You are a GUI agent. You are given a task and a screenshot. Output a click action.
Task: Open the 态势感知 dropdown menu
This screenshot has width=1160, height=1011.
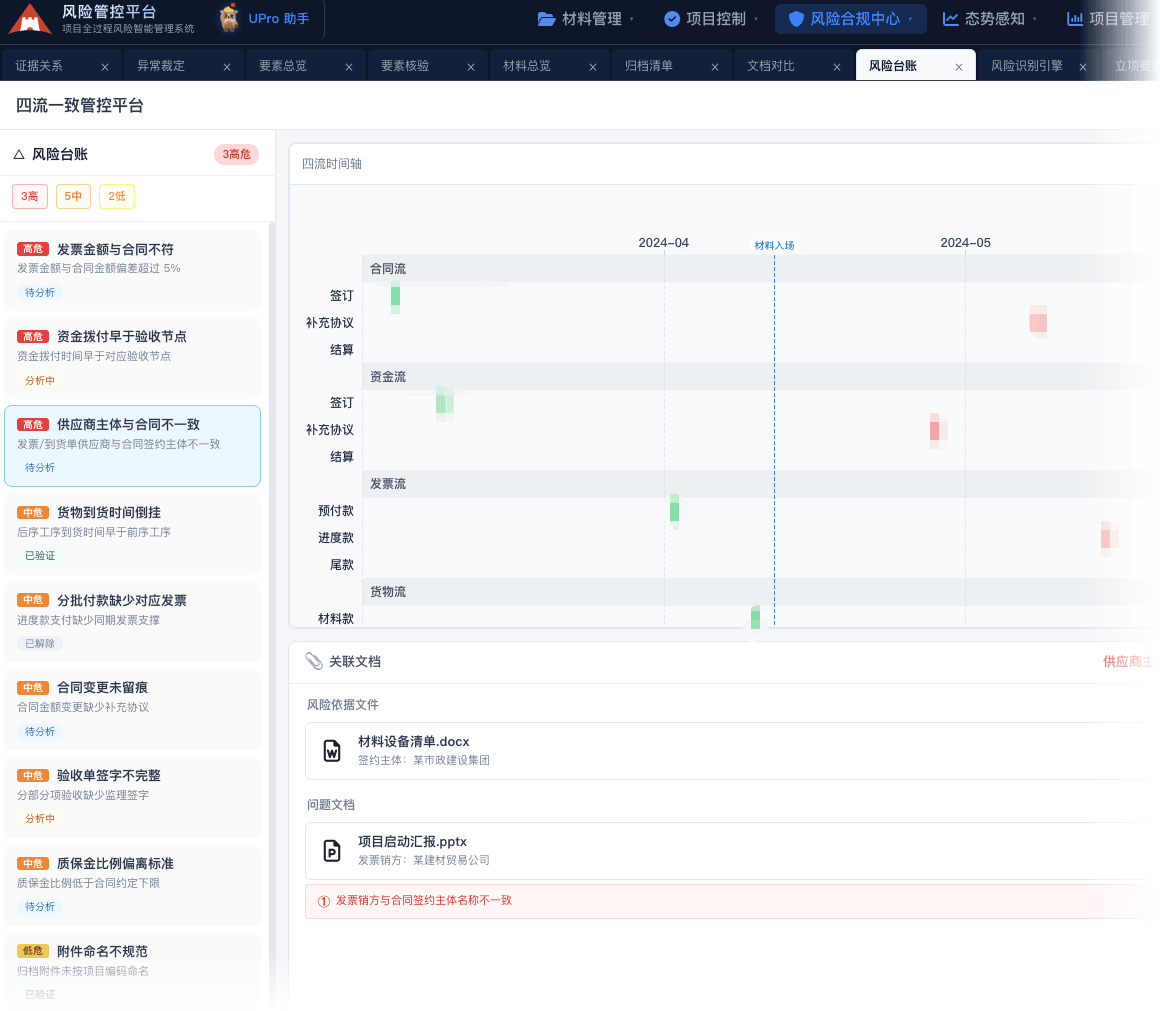989,18
